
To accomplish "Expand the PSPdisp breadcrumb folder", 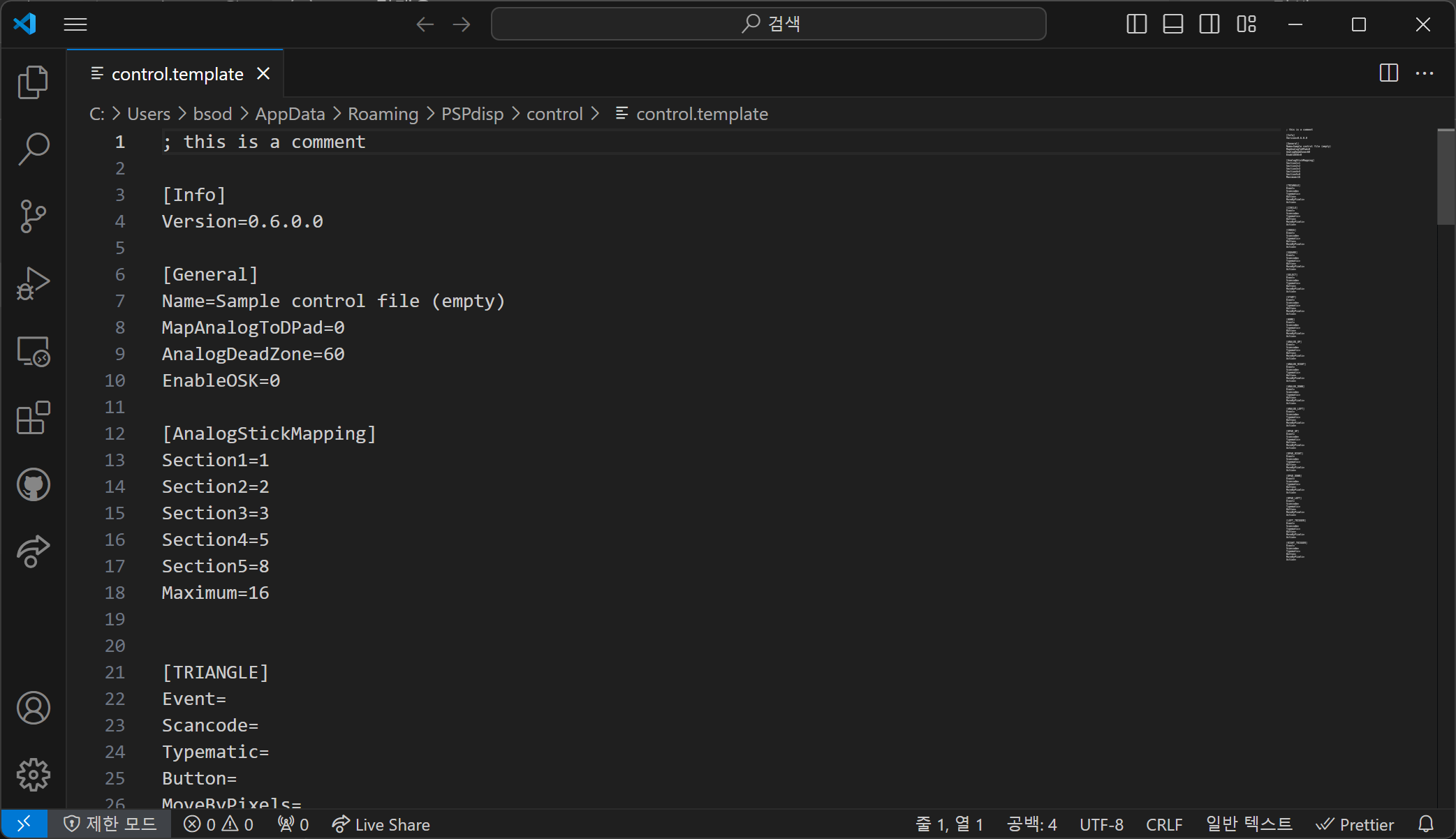I will coord(472,114).
